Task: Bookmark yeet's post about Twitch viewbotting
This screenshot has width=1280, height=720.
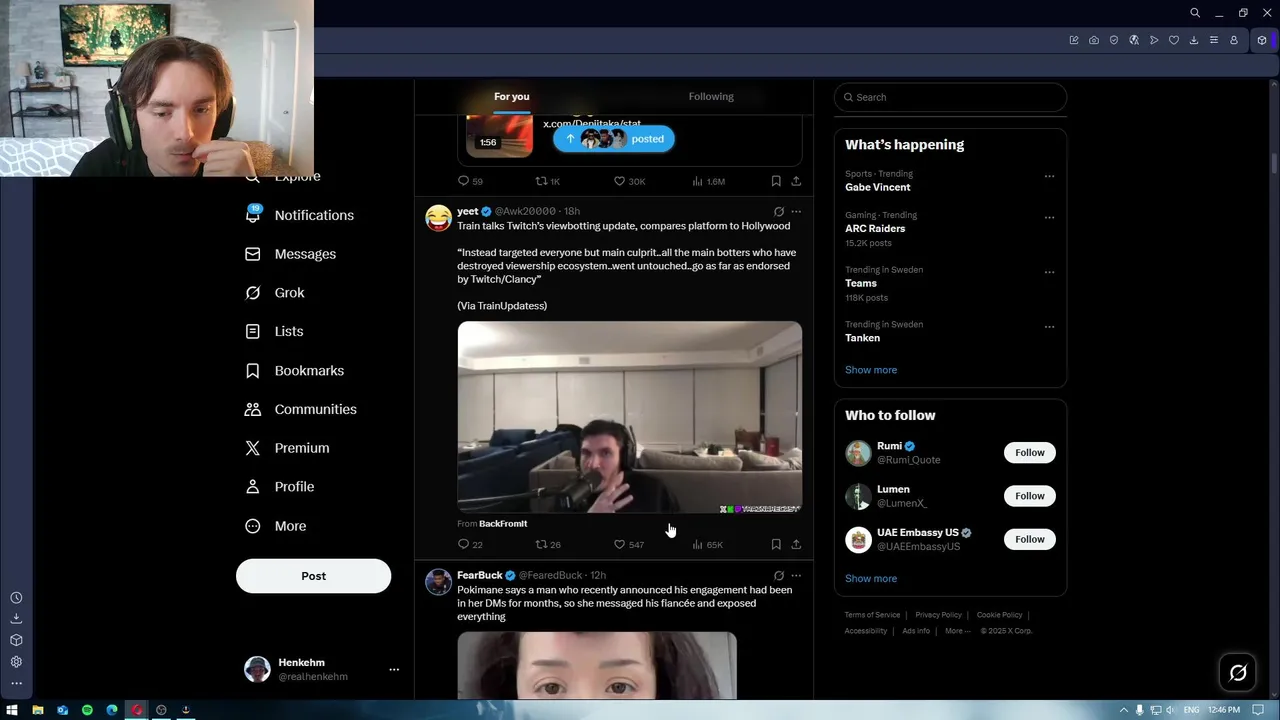Action: (776, 545)
